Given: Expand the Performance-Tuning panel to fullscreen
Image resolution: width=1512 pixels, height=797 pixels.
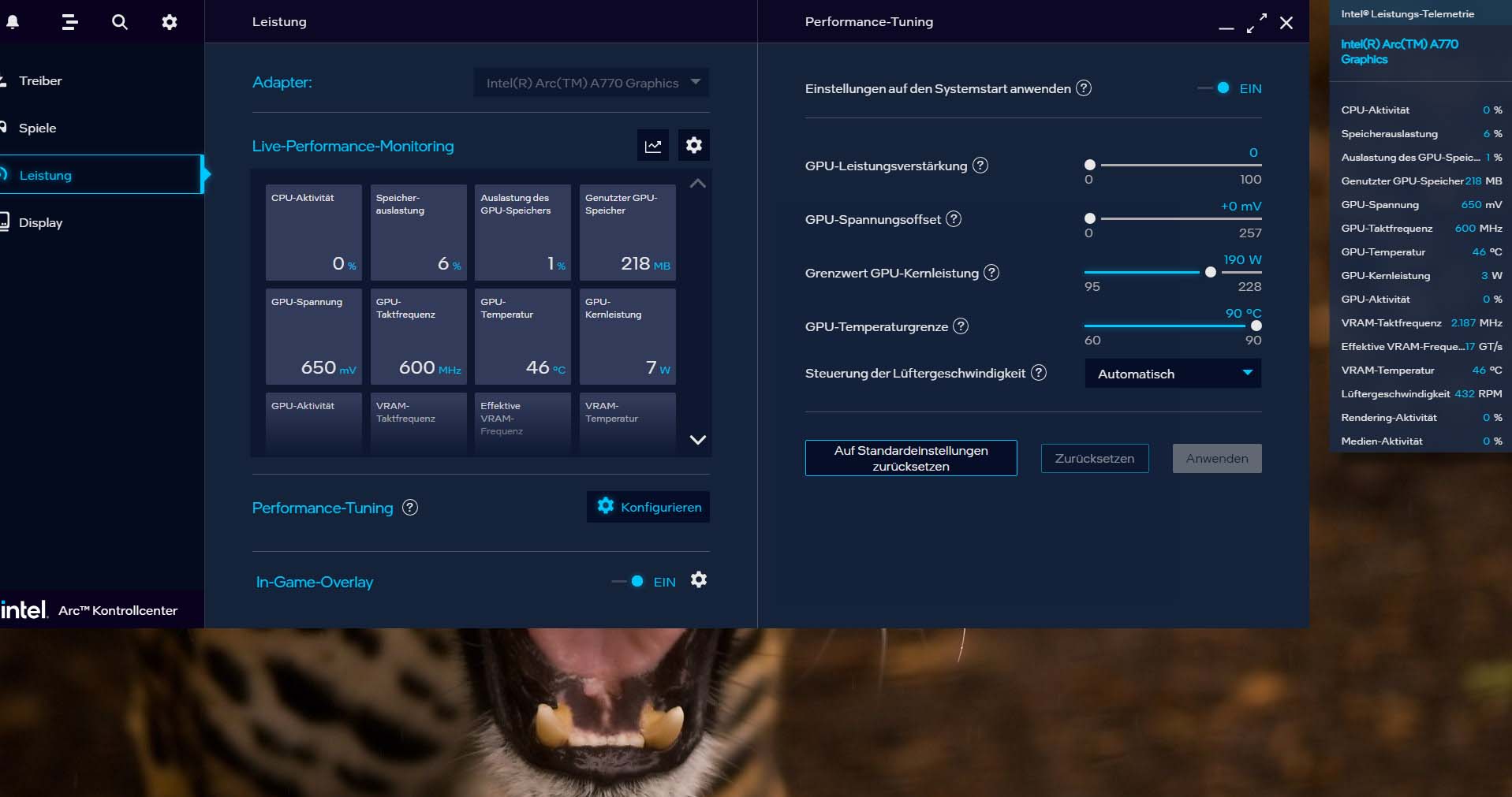Looking at the screenshot, I should coord(1256,23).
